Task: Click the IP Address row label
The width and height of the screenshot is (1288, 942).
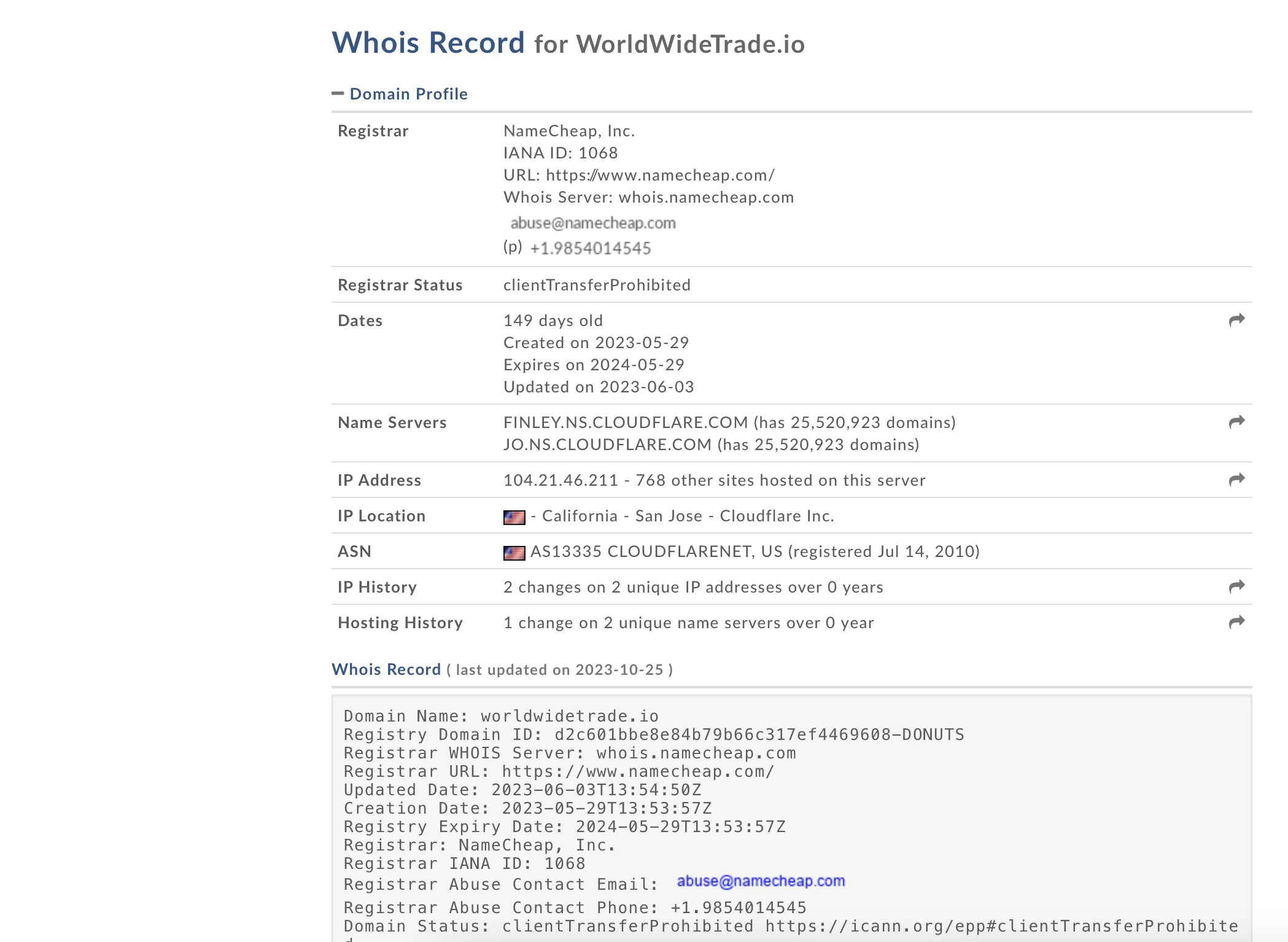Action: pos(379,480)
